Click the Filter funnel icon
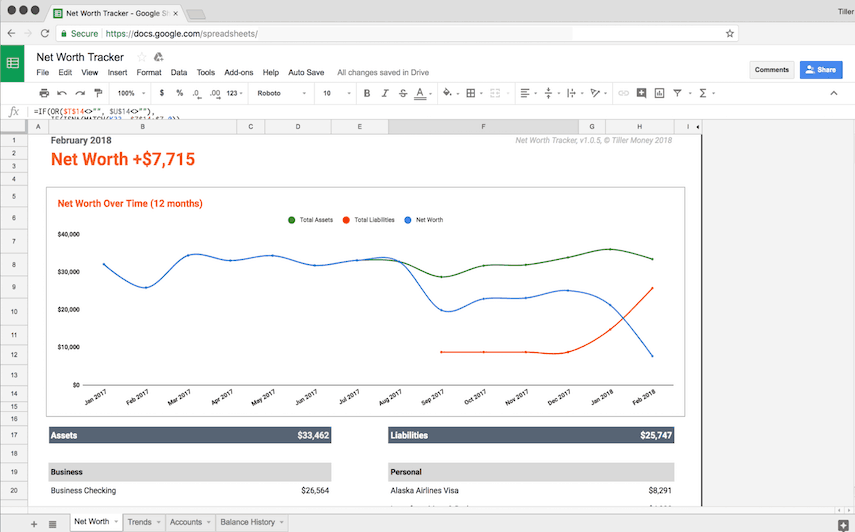 (677, 93)
